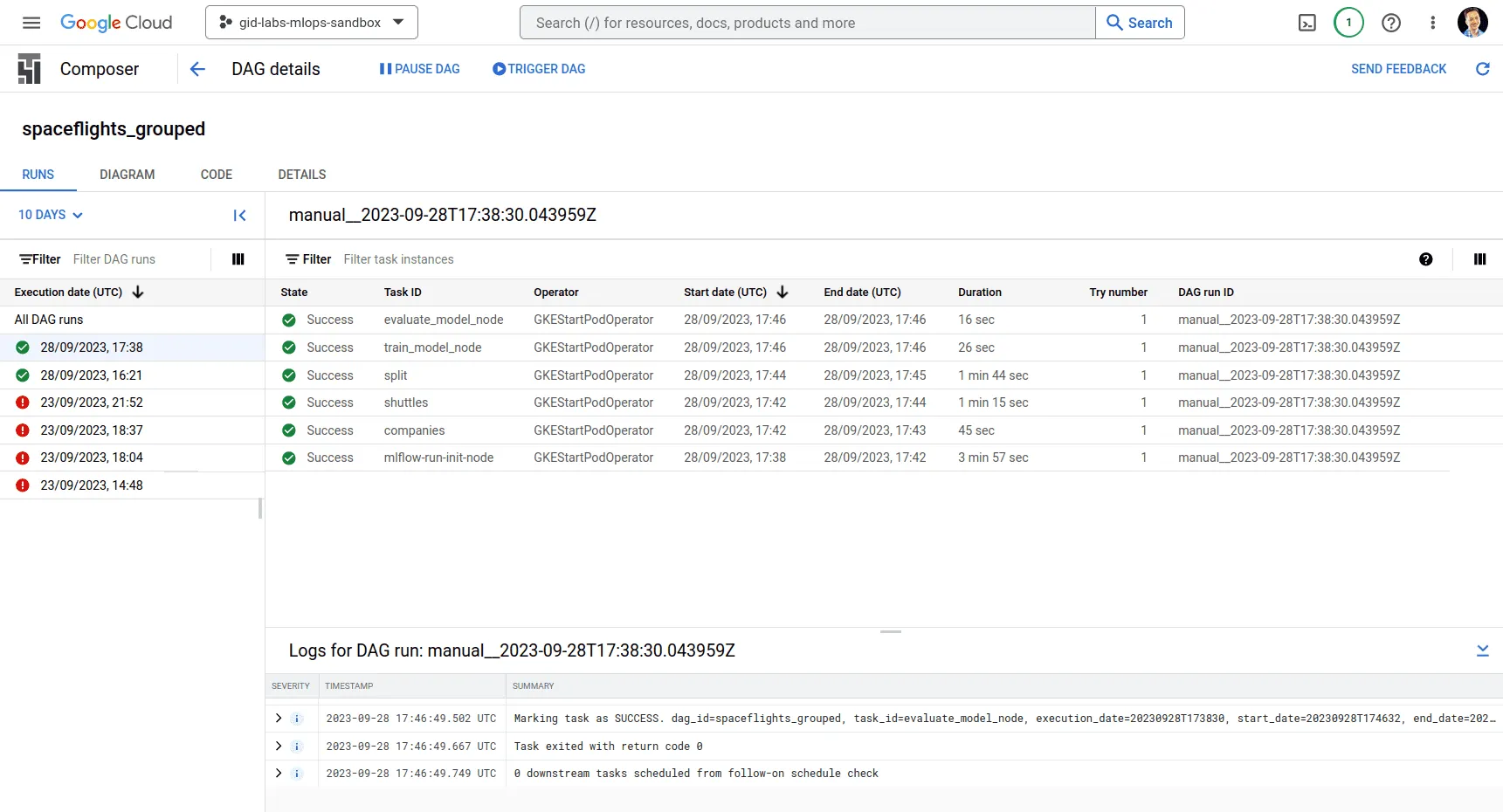Viewport: 1503px width, 812px height.
Task: Open column options for DAG runs list
Action: tap(238, 259)
